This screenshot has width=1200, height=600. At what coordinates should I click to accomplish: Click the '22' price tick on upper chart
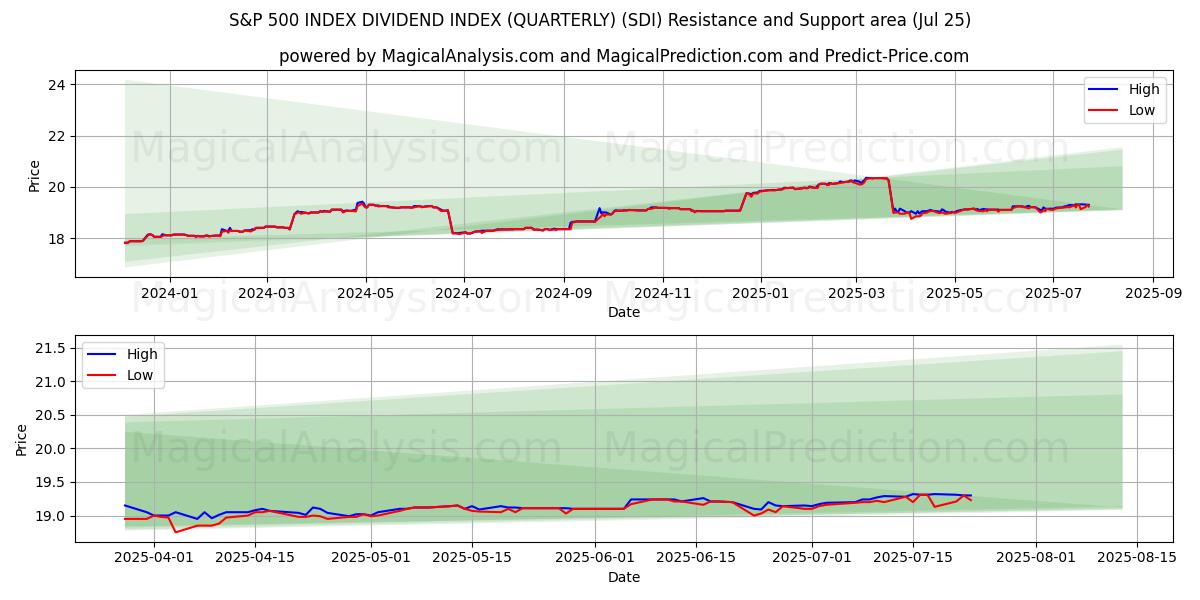[x=58, y=136]
